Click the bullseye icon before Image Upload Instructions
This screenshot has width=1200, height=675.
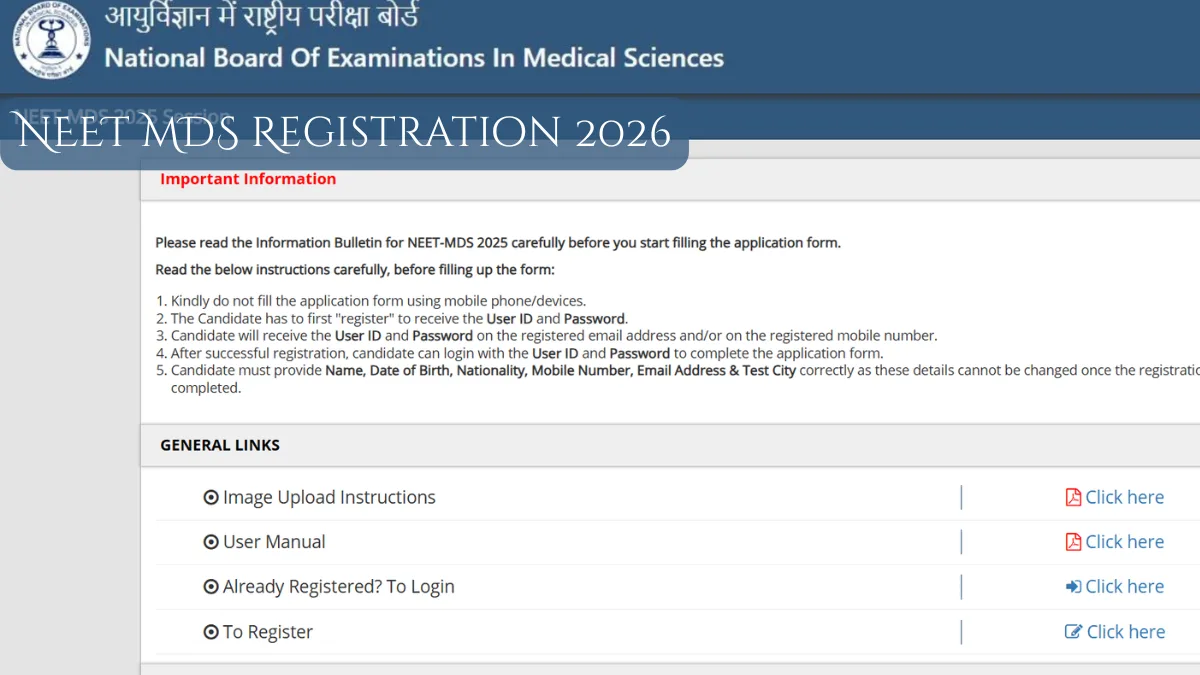tap(210, 497)
